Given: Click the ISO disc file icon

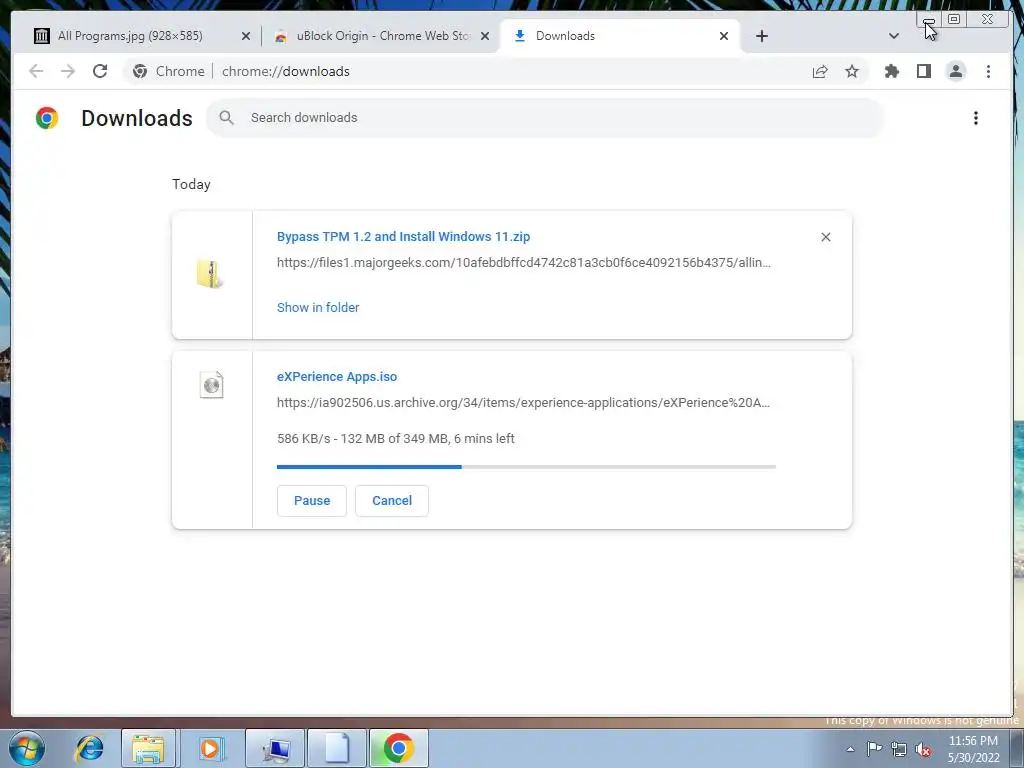Looking at the screenshot, I should (212, 385).
